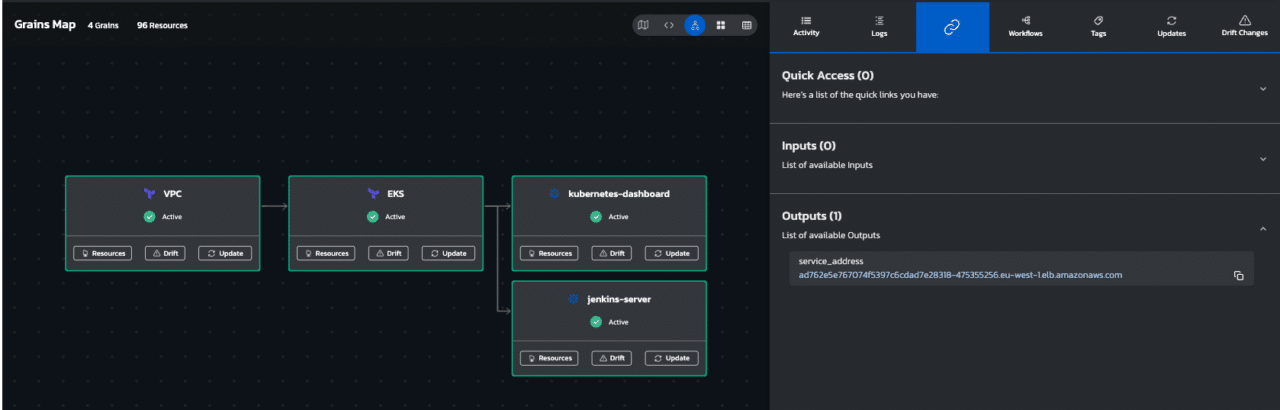
Task: Open the Drift Changes tab
Action: [1244, 27]
